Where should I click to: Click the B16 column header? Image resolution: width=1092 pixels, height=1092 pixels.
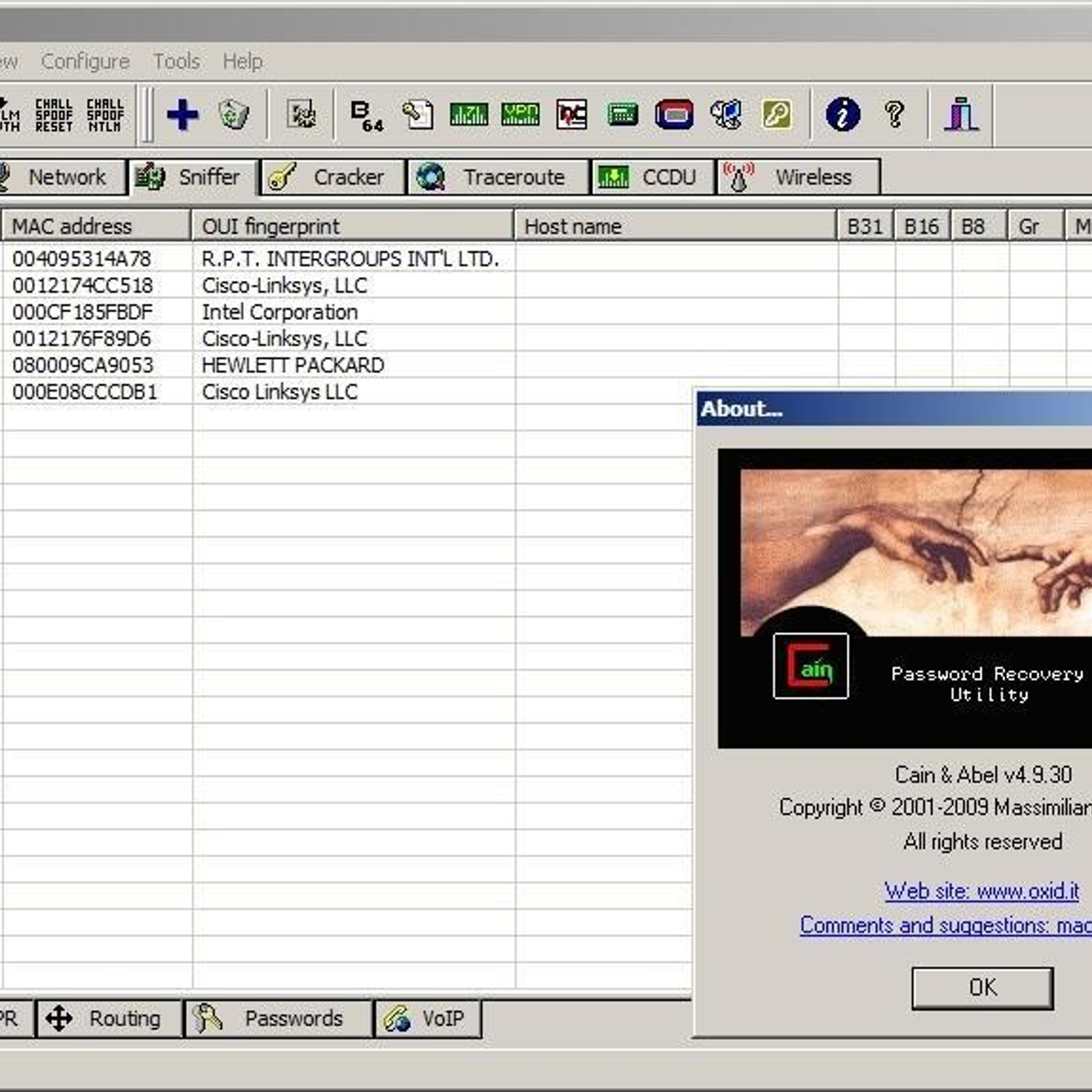(x=922, y=226)
